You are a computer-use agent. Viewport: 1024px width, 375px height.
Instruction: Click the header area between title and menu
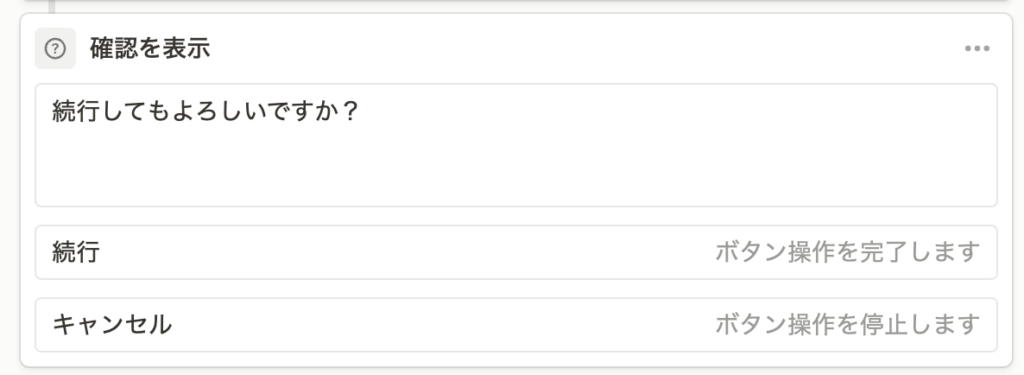coord(588,49)
